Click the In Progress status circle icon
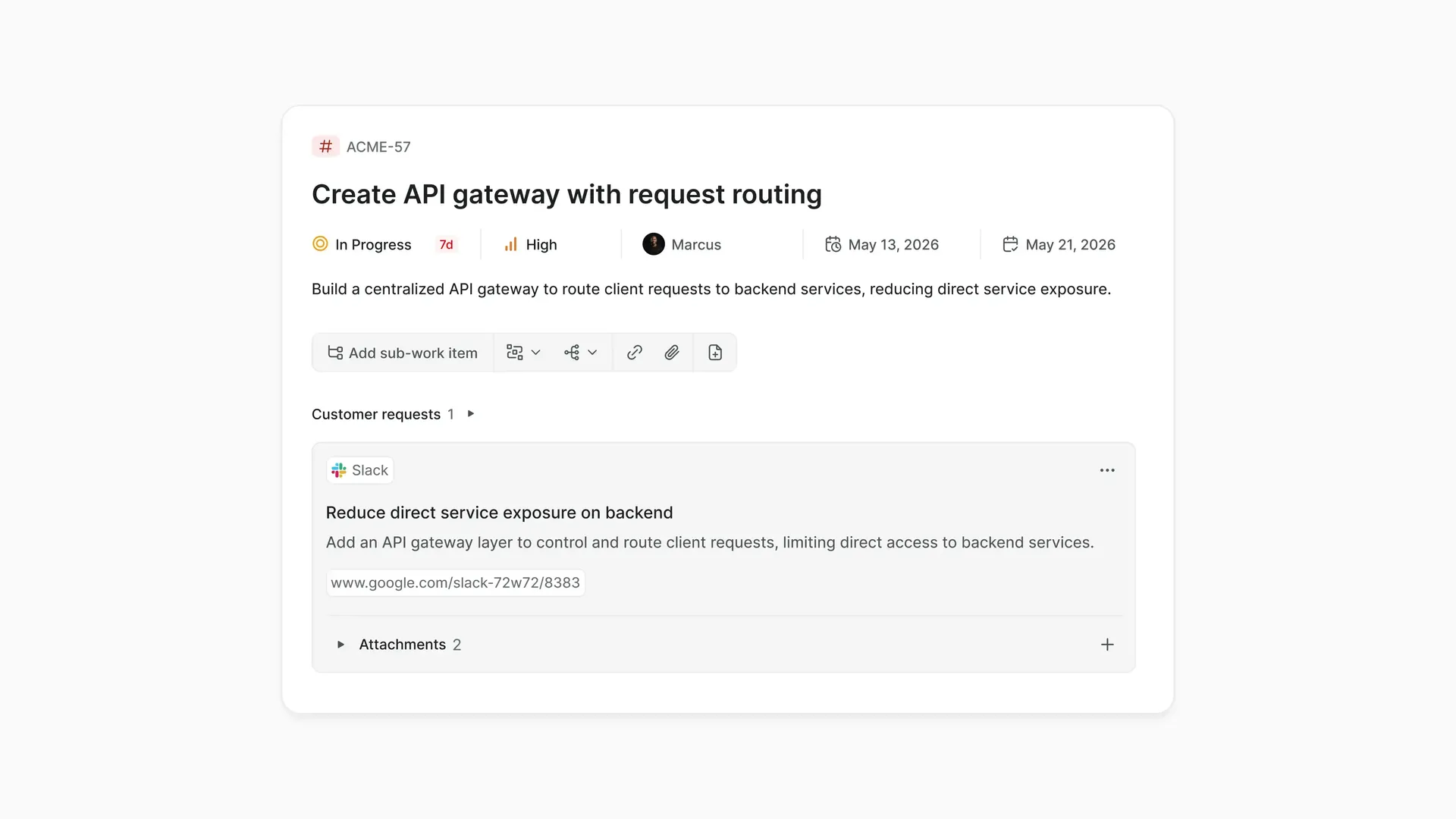The height and width of the screenshot is (819, 1456). [x=320, y=244]
